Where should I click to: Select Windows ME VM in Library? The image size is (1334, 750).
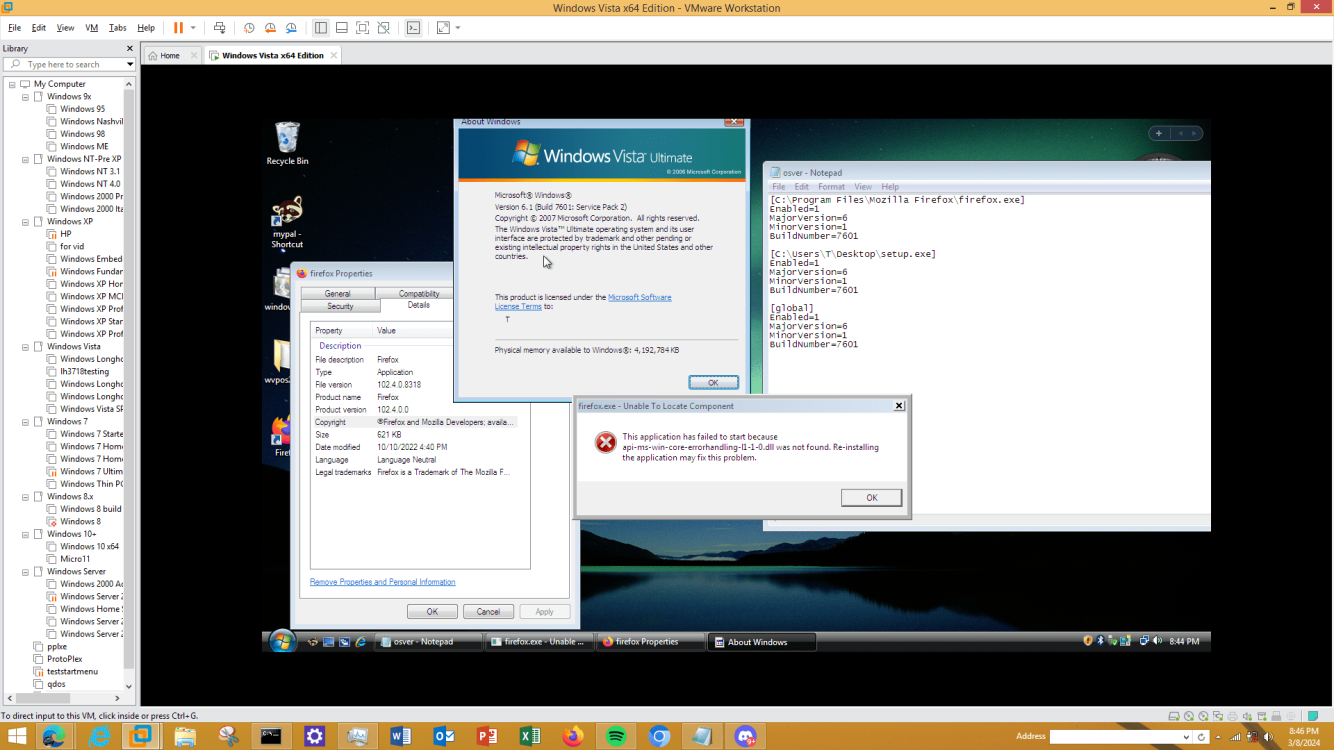pos(84,146)
